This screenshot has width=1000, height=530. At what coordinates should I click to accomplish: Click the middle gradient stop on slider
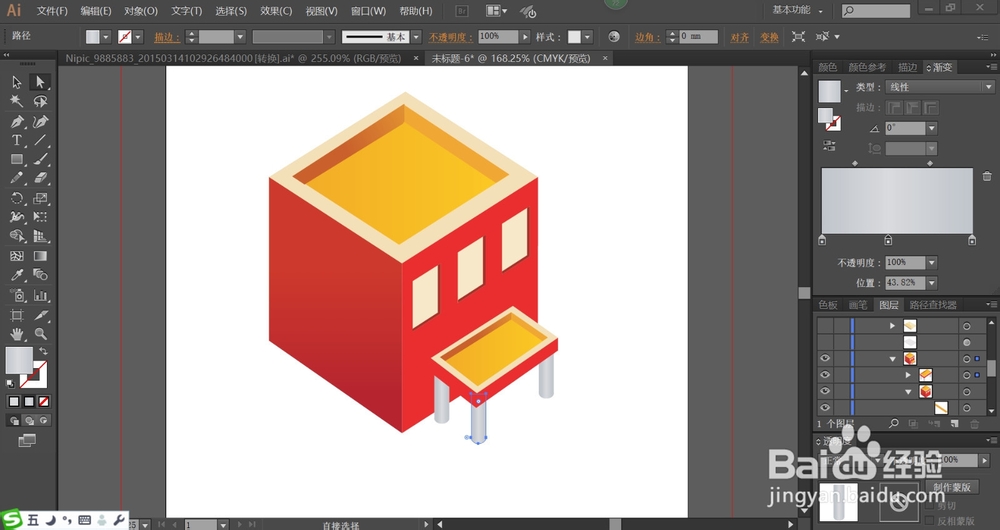(888, 240)
